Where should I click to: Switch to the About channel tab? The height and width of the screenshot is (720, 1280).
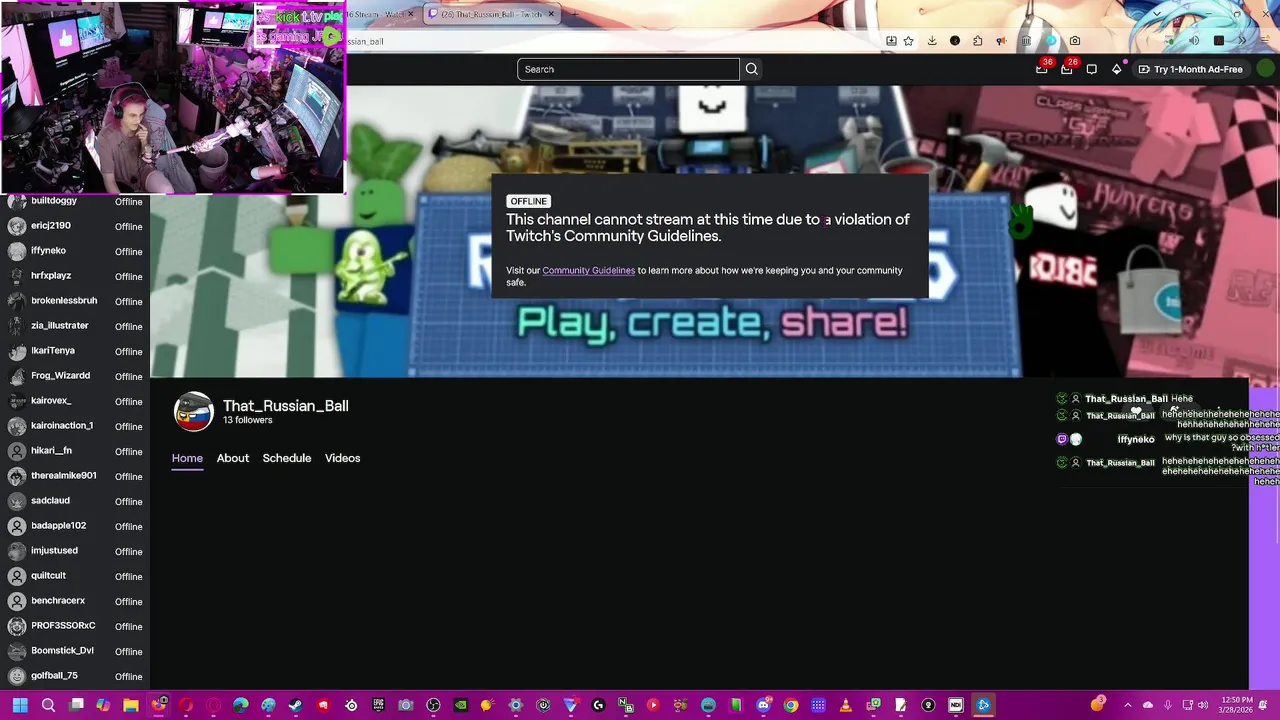coord(233,458)
